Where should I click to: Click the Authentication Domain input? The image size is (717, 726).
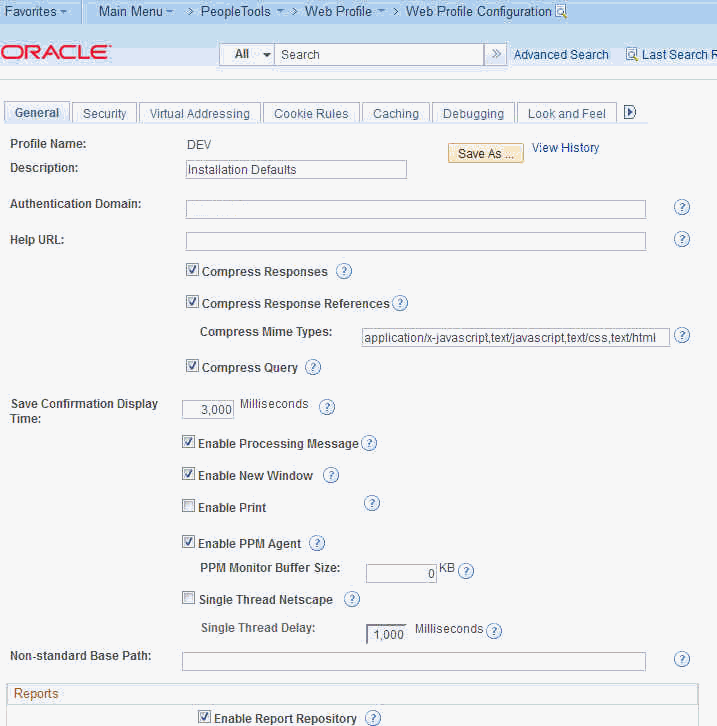416,209
